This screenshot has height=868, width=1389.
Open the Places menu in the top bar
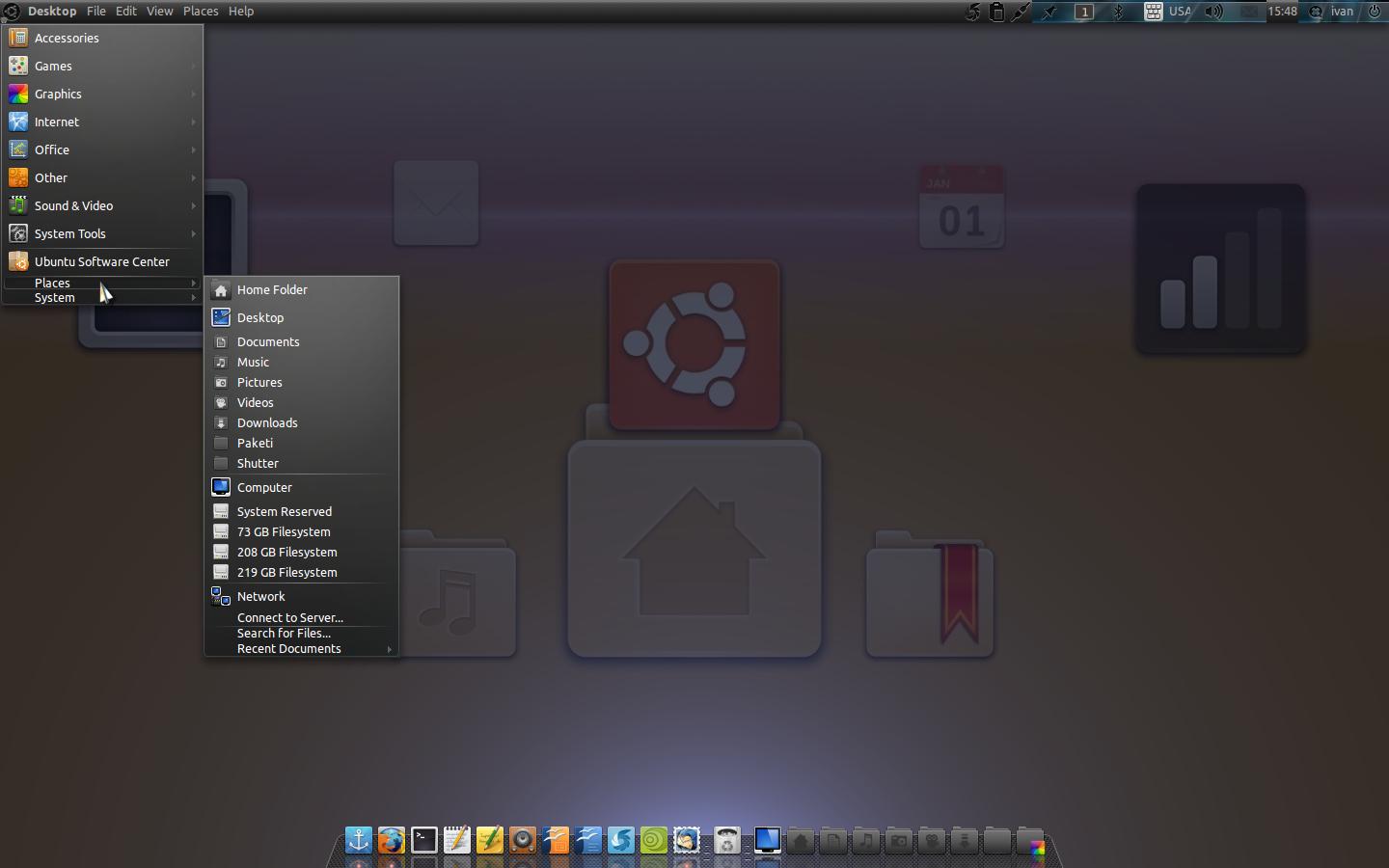tap(201, 12)
